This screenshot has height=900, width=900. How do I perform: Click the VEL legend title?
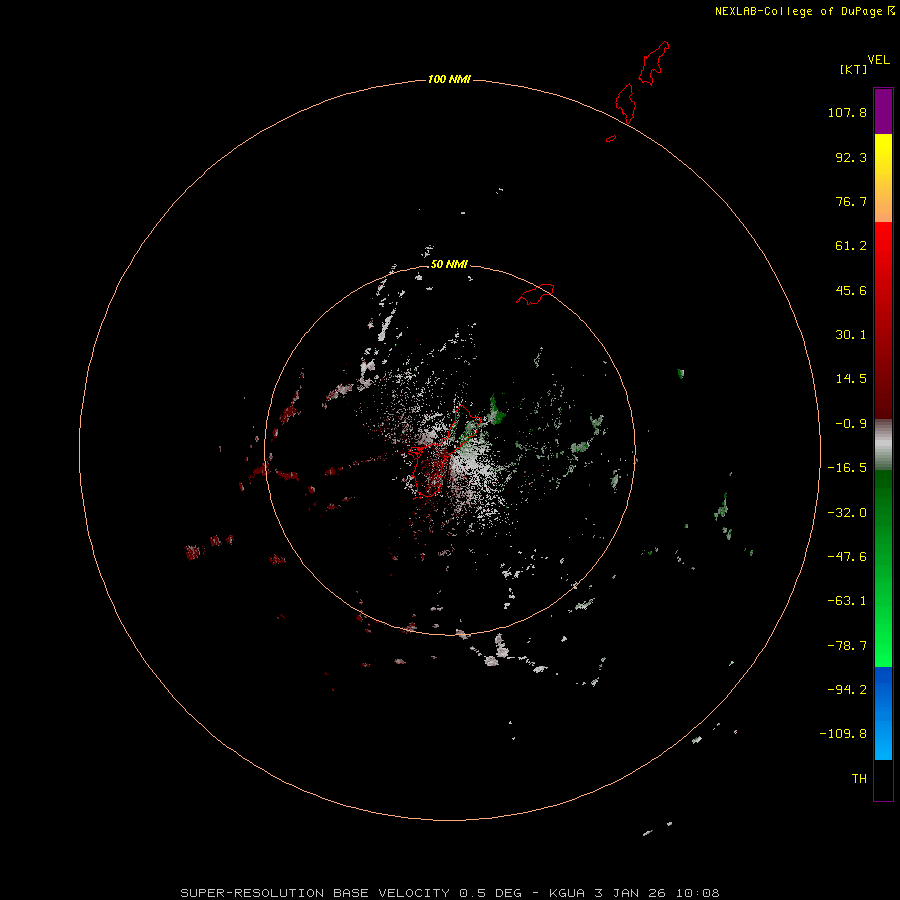(x=878, y=60)
